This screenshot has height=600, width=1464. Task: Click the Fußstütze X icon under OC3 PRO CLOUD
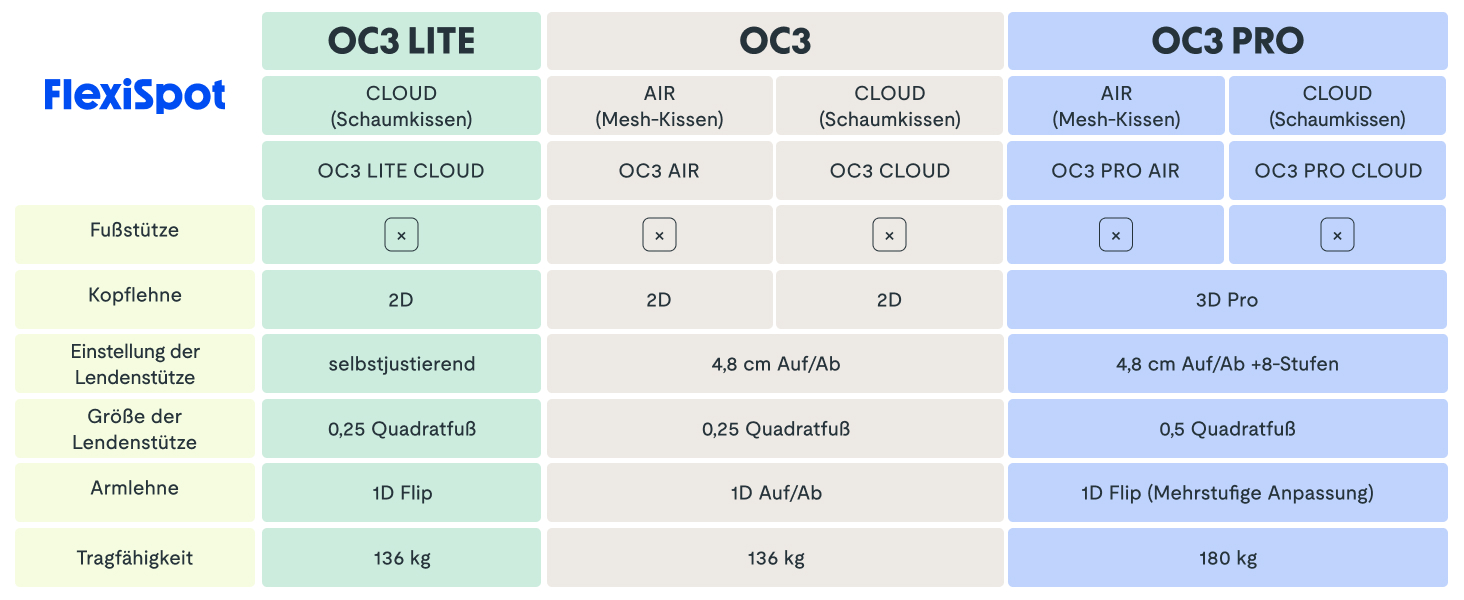1337,236
